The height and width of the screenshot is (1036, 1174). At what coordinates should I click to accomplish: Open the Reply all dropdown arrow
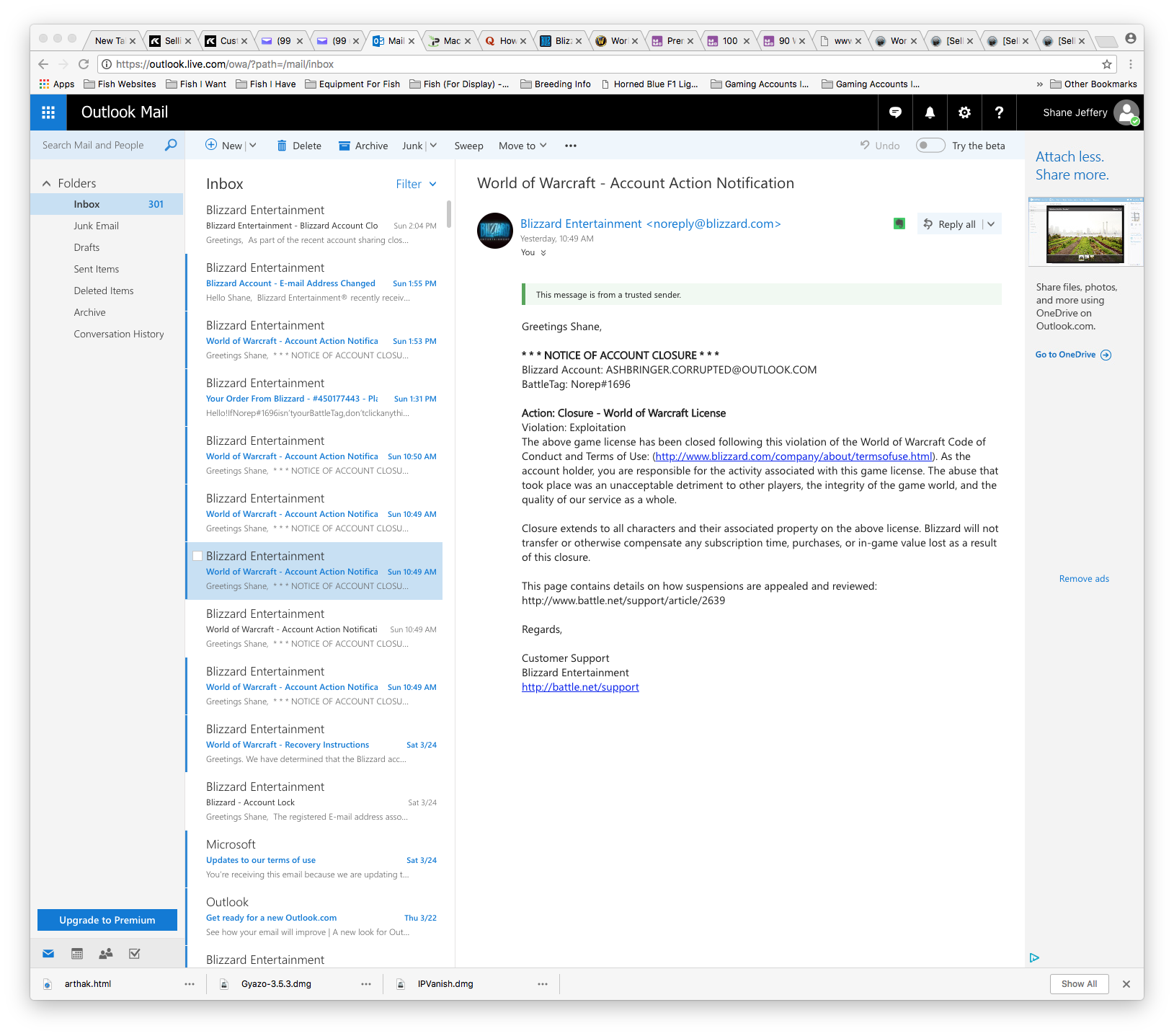pyautogui.click(x=992, y=224)
